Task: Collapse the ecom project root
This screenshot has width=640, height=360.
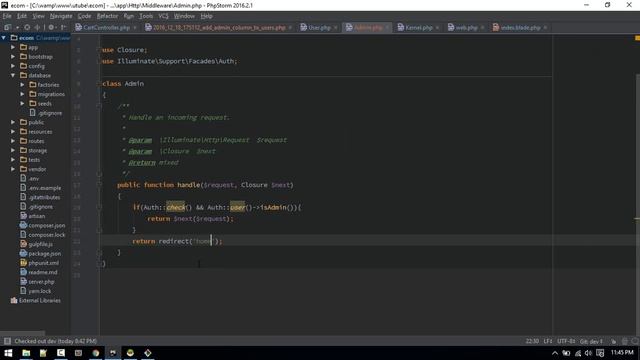Action: click(x=4, y=38)
